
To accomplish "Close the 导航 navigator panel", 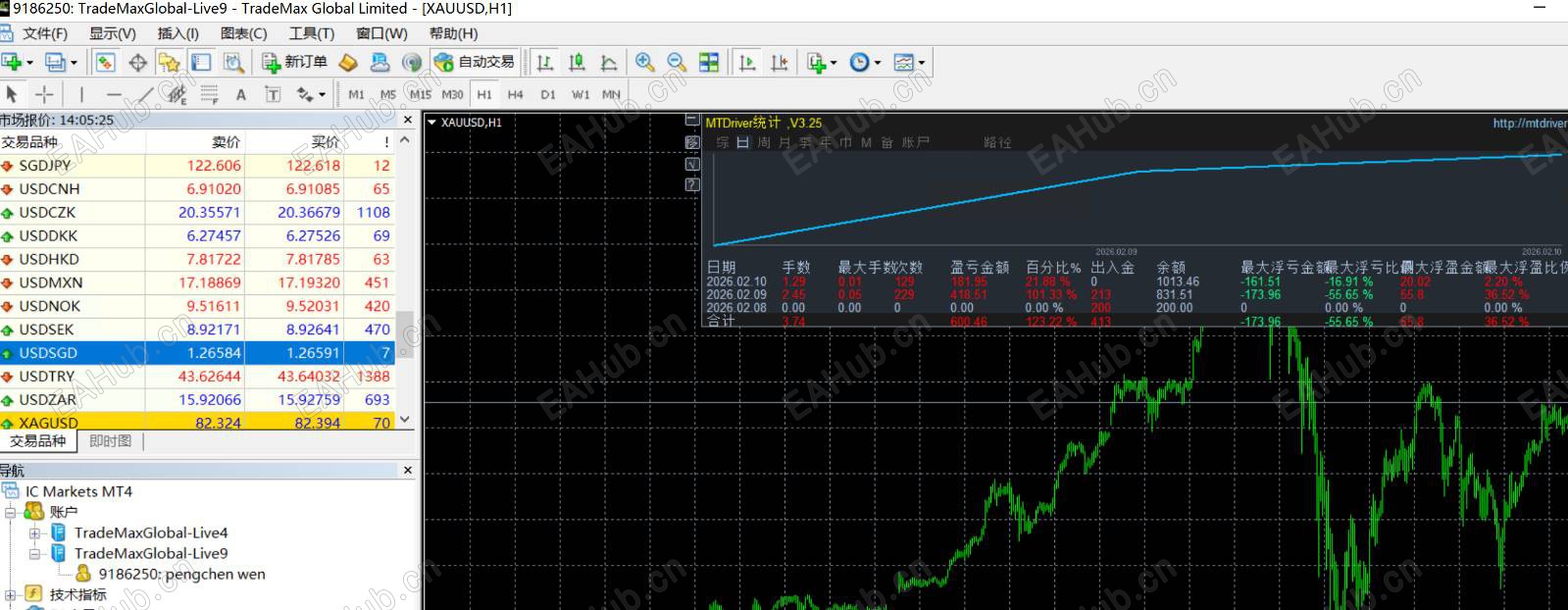I will point(408,471).
